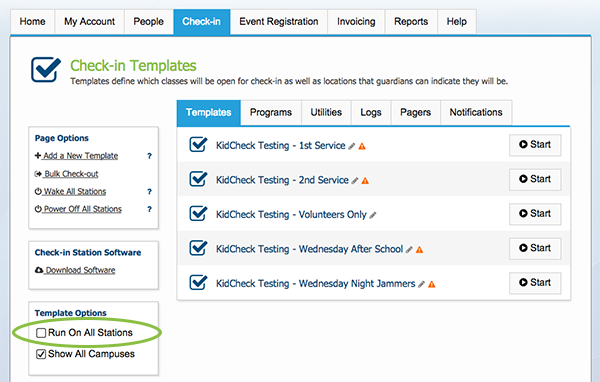Click help question mark beside Power Off All Stations
Screen dimensions: 600x382
pos(149,209)
